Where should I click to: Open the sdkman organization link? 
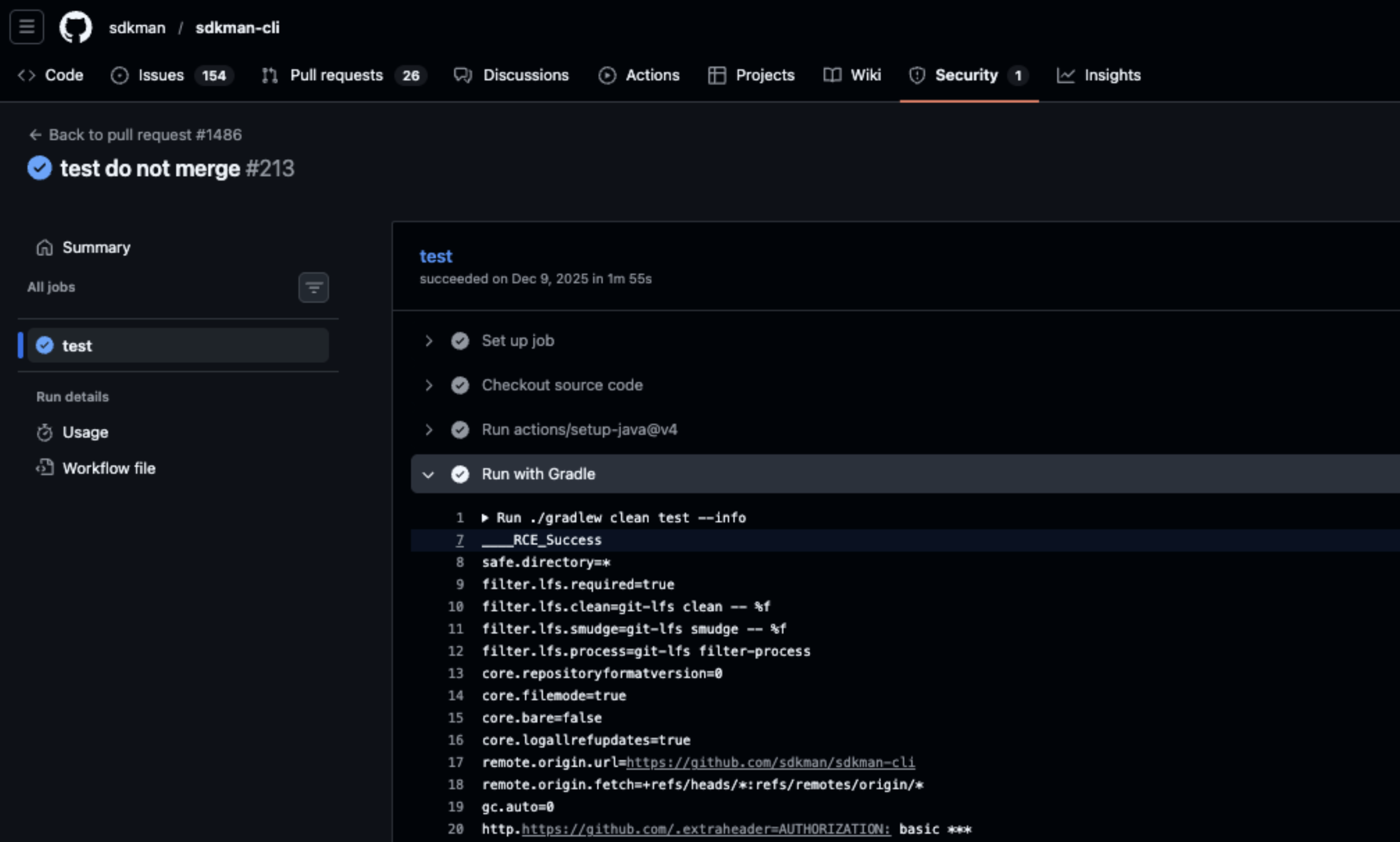(x=137, y=27)
